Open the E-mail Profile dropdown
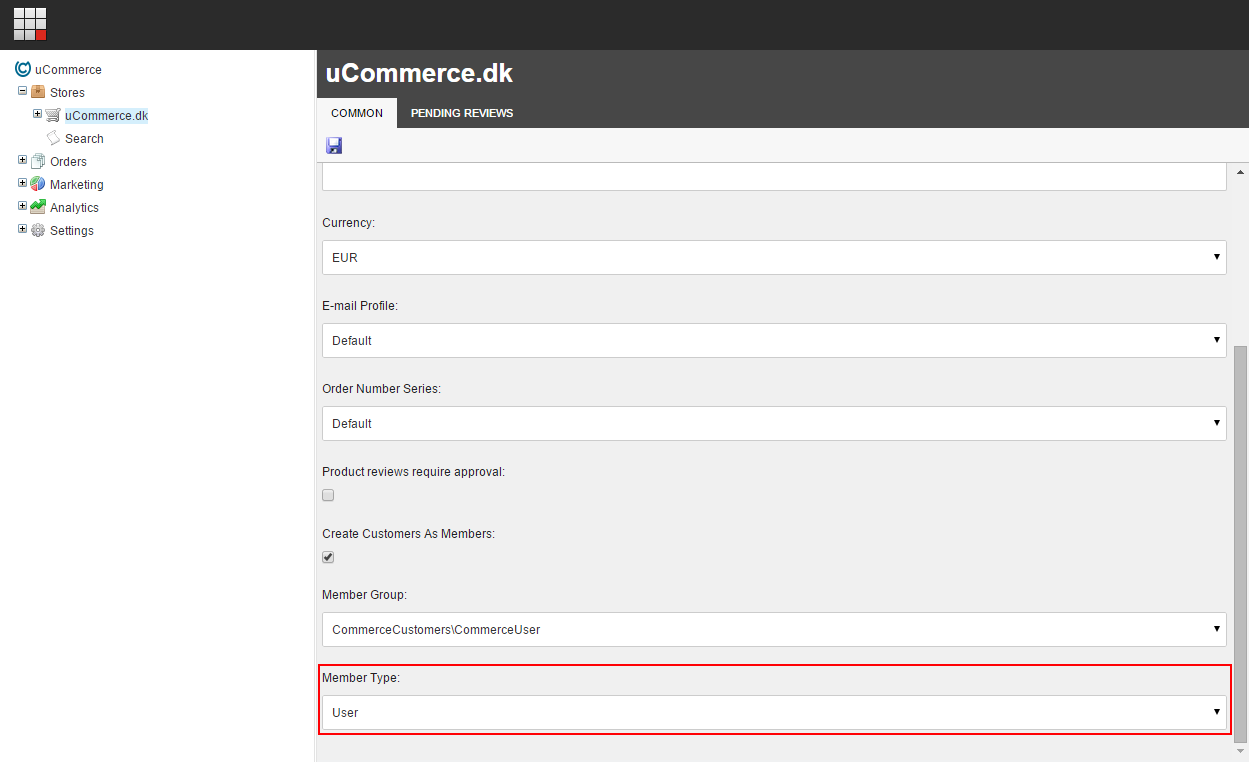 pos(774,340)
